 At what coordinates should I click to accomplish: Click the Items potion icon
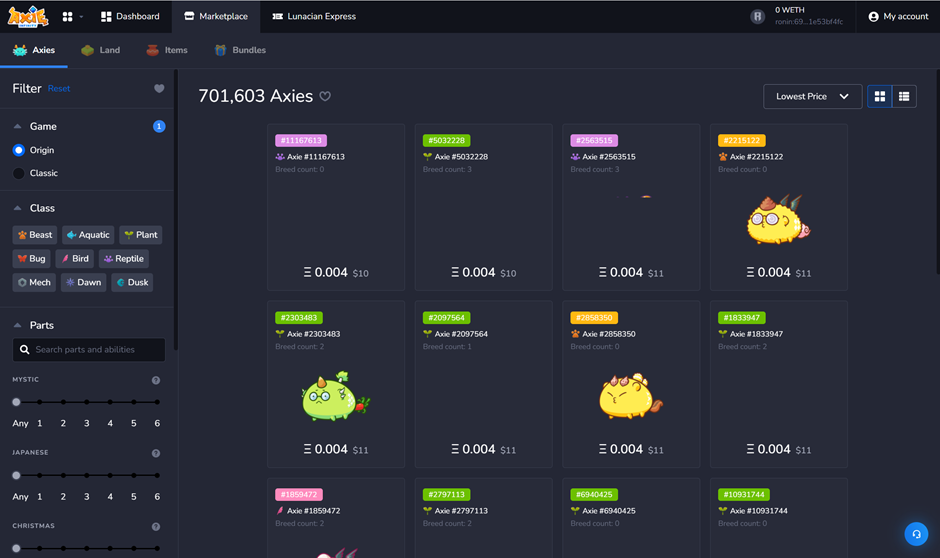point(153,50)
